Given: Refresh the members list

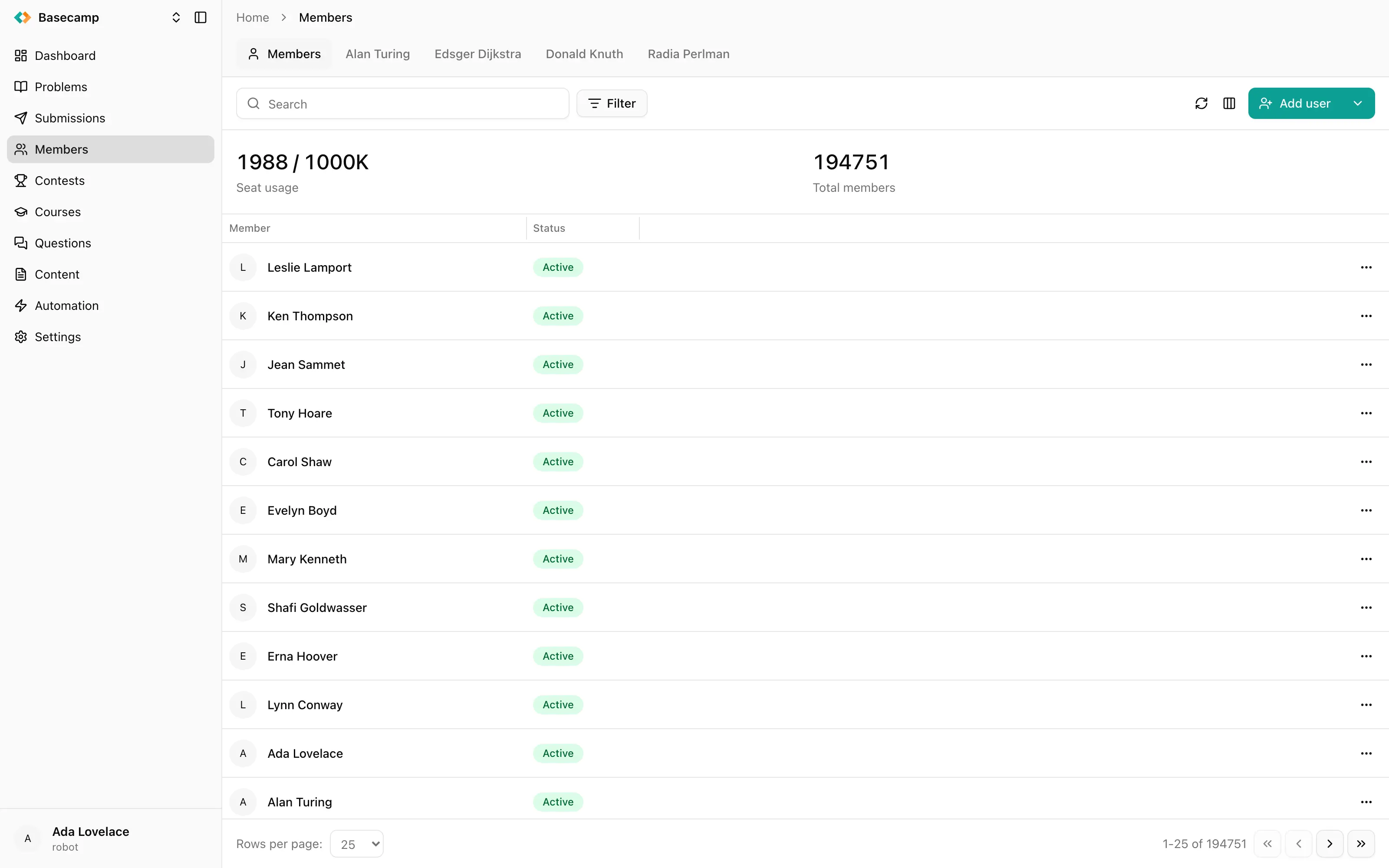Looking at the screenshot, I should pos(1201,103).
